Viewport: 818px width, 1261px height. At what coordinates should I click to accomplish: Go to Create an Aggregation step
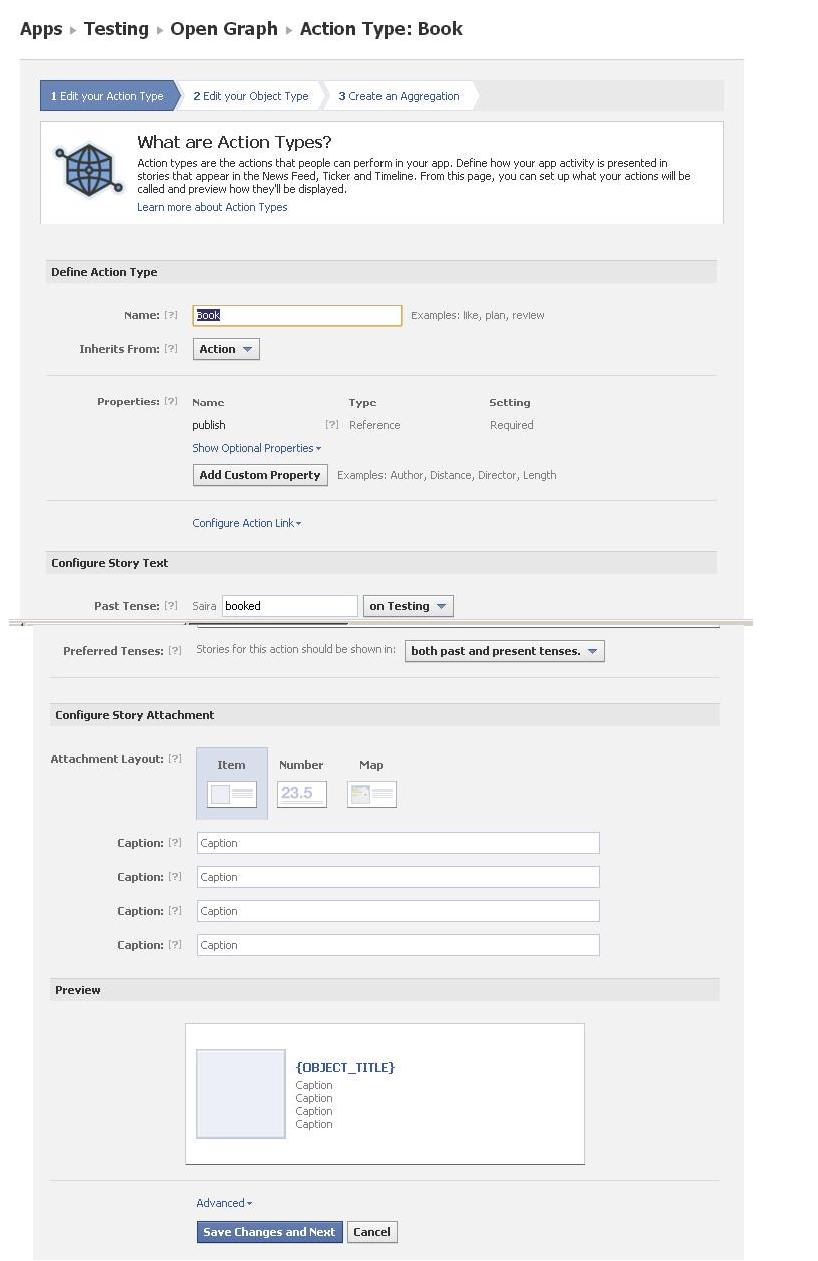[399, 96]
